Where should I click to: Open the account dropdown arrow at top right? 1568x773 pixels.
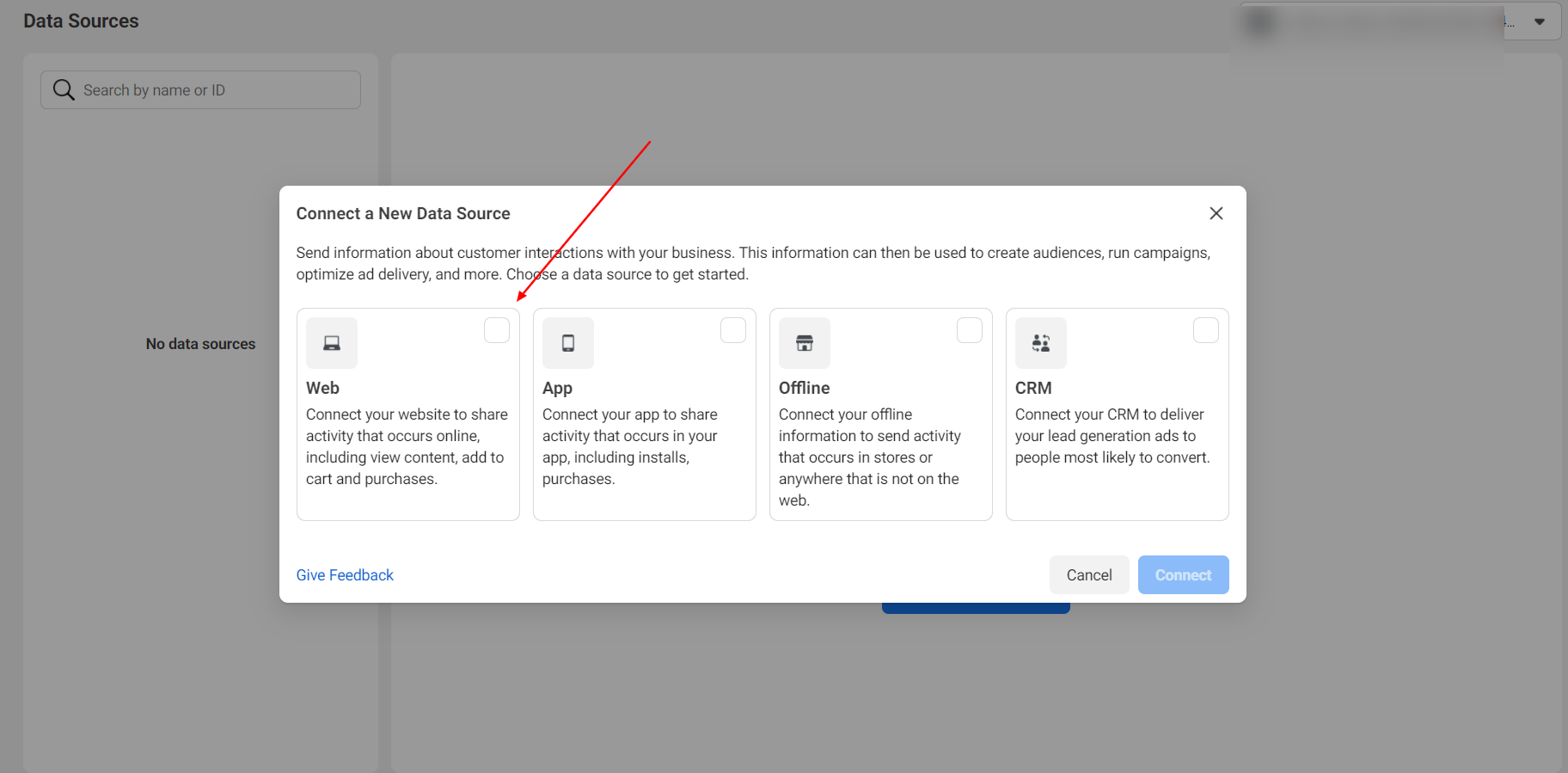click(1540, 21)
